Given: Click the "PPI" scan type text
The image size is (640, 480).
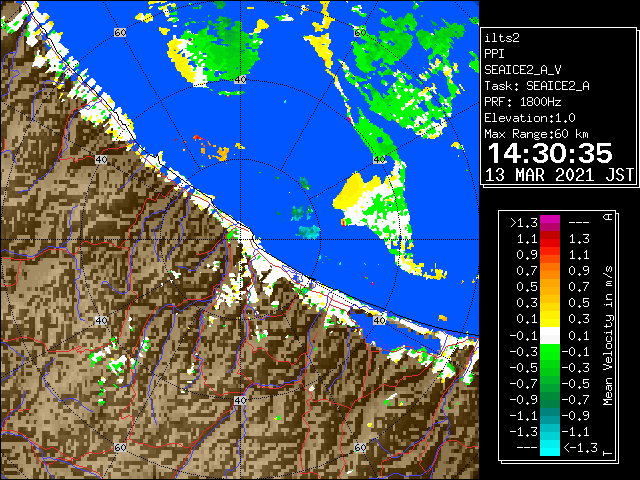Looking at the screenshot, I should tap(494, 54).
